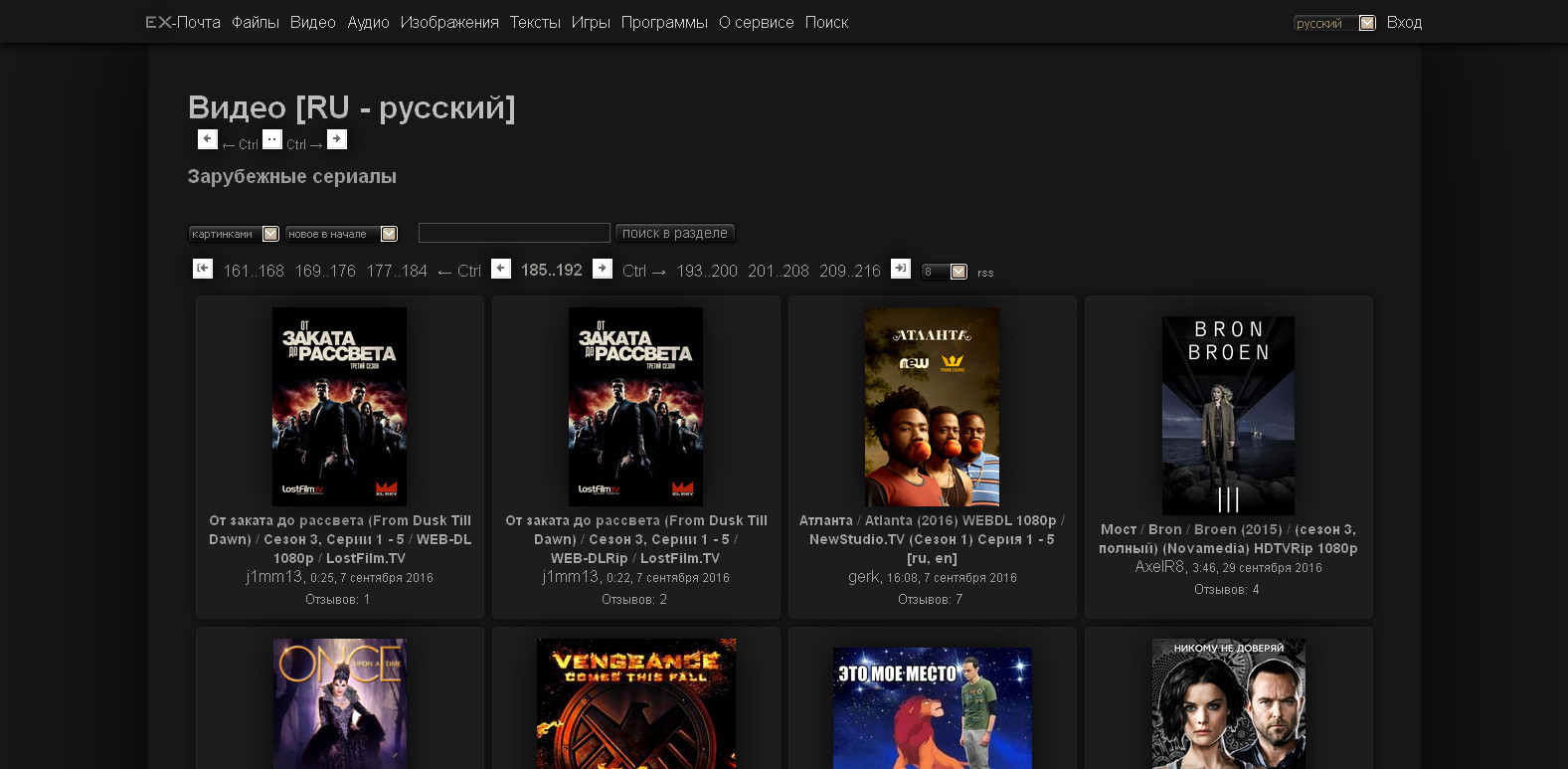The height and width of the screenshot is (769, 1568).
Task: Open the Это мое место poster
Action: pyautogui.click(x=933, y=708)
